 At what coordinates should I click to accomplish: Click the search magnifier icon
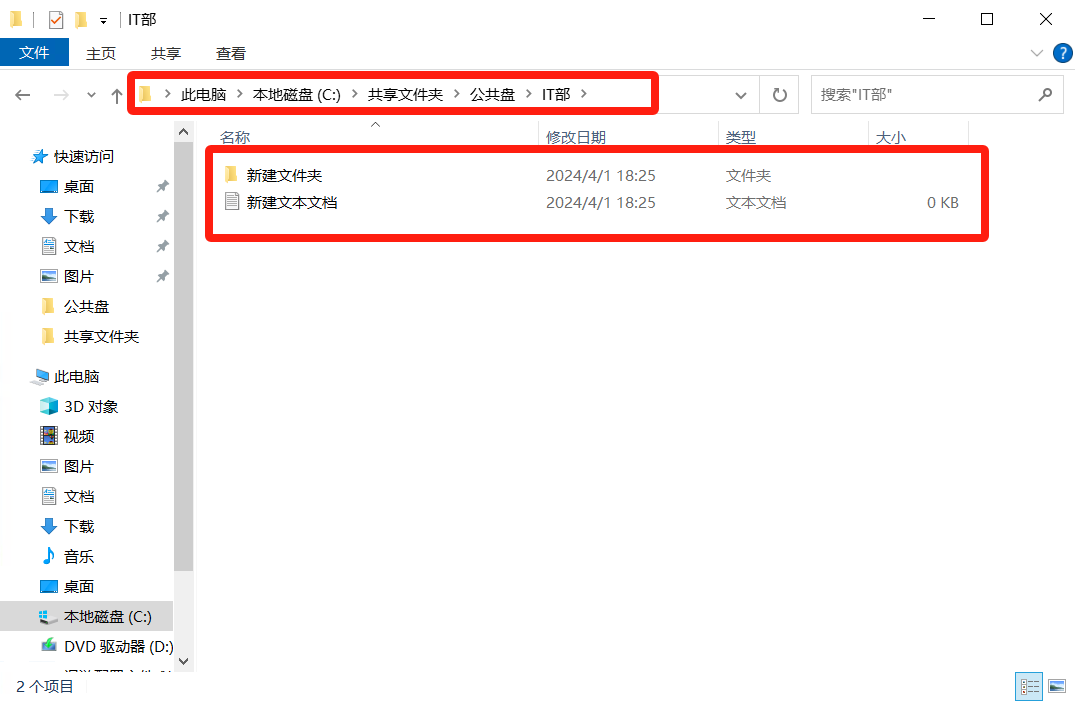coord(1045,95)
